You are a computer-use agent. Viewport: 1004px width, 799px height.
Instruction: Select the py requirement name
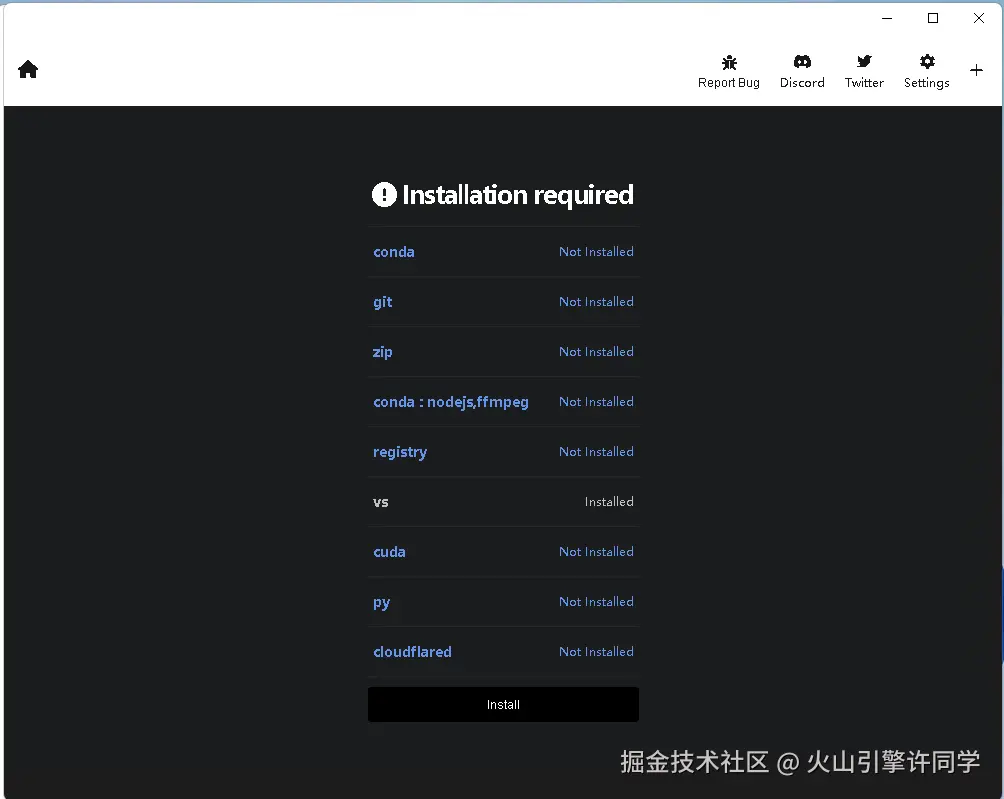382,602
